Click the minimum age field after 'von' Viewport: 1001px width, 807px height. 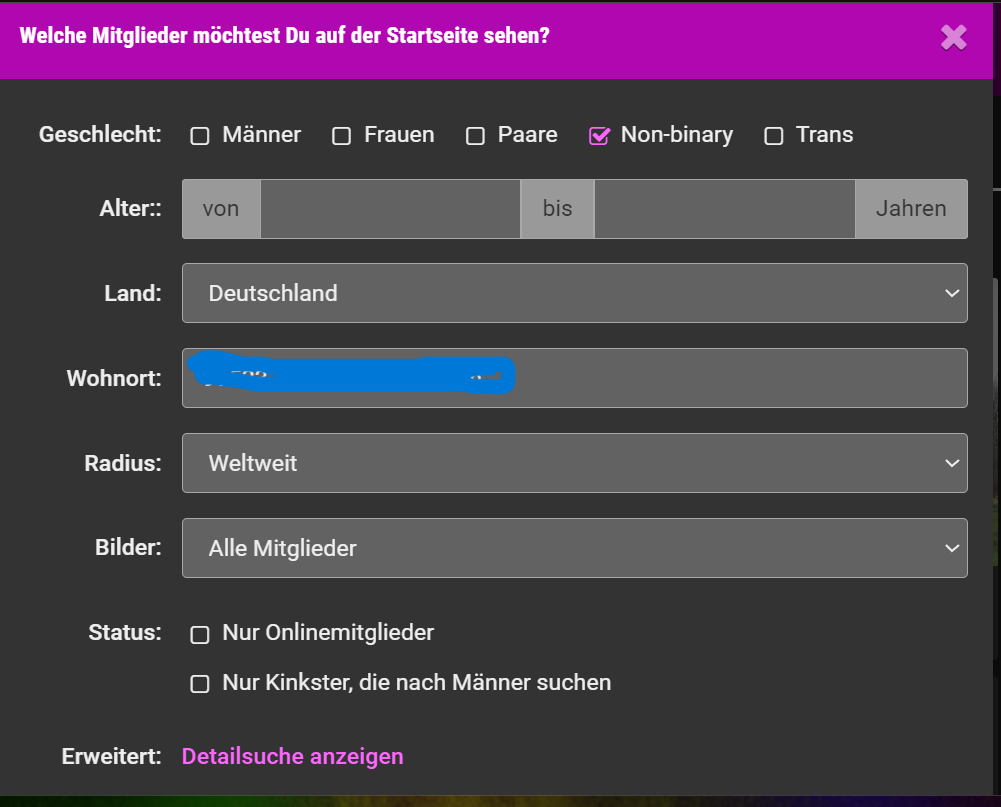click(x=390, y=209)
